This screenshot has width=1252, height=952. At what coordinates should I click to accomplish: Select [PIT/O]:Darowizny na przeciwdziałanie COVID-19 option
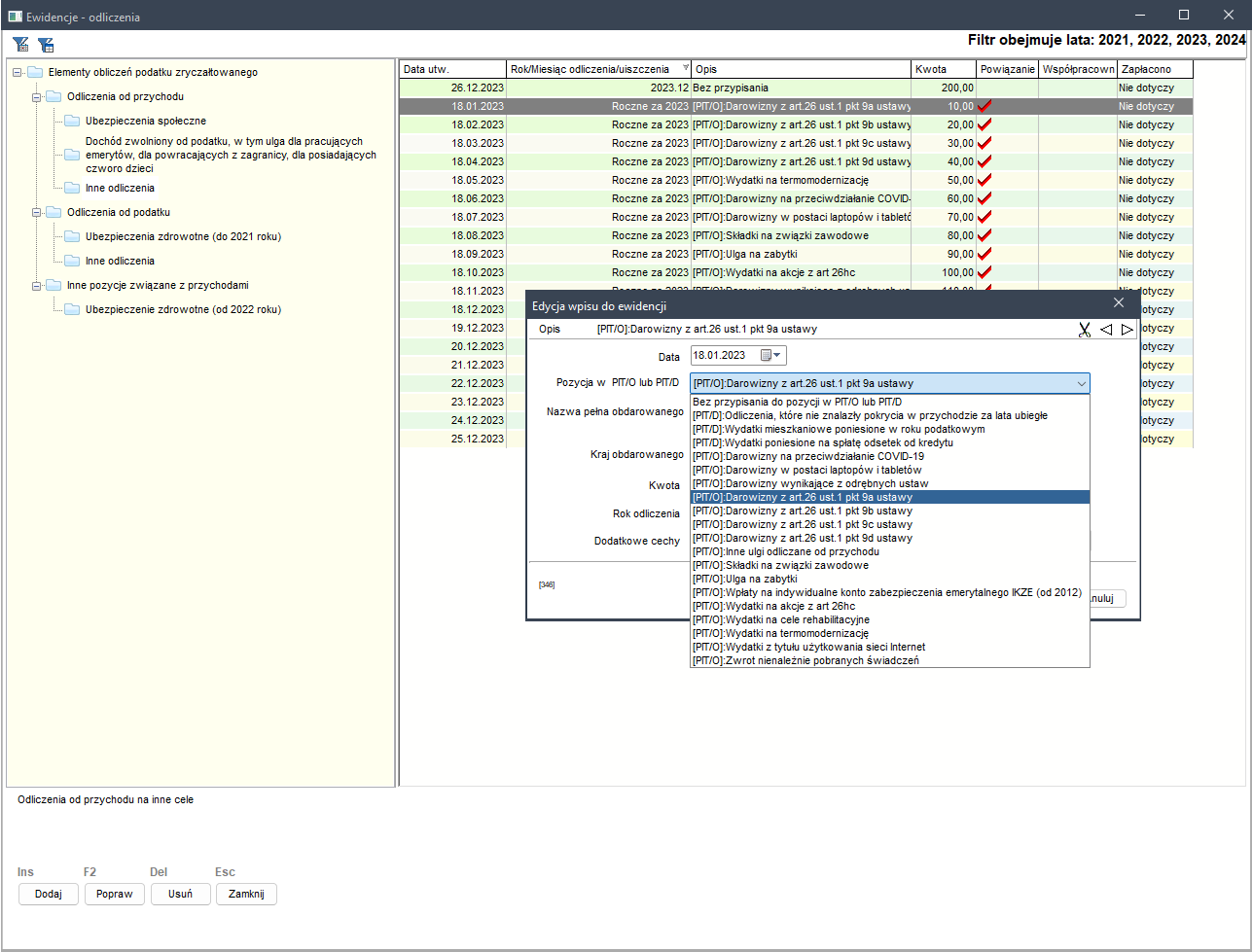coord(890,456)
